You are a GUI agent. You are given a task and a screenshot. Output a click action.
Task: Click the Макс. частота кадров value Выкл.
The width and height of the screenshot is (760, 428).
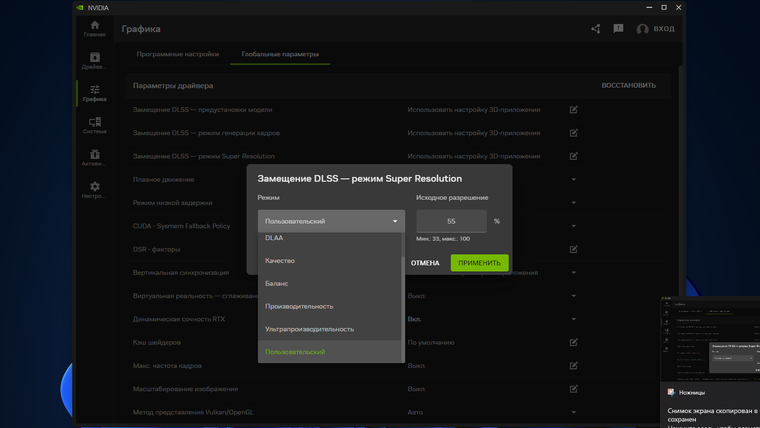click(x=417, y=365)
